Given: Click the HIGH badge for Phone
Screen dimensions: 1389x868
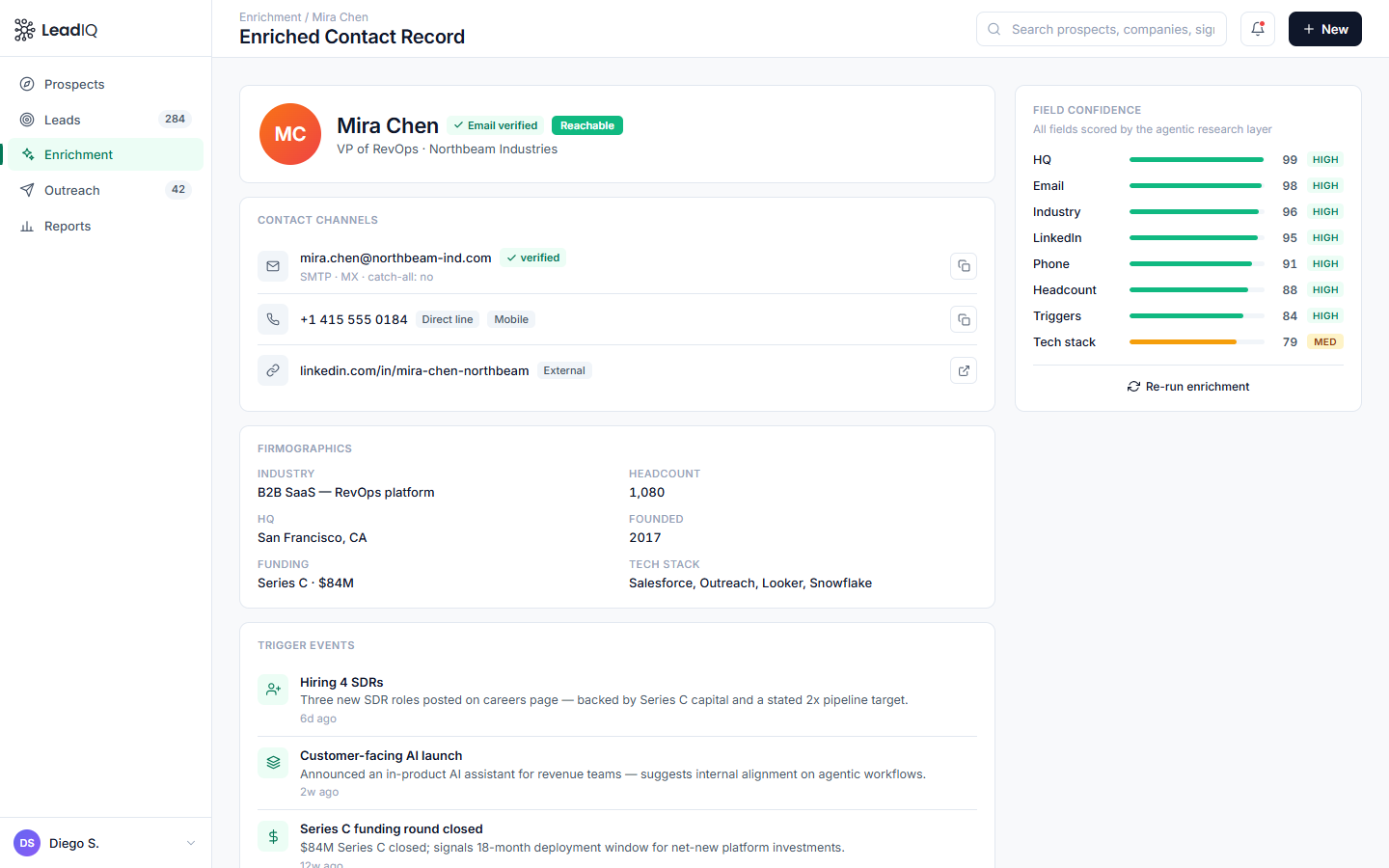Looking at the screenshot, I should [1325, 264].
